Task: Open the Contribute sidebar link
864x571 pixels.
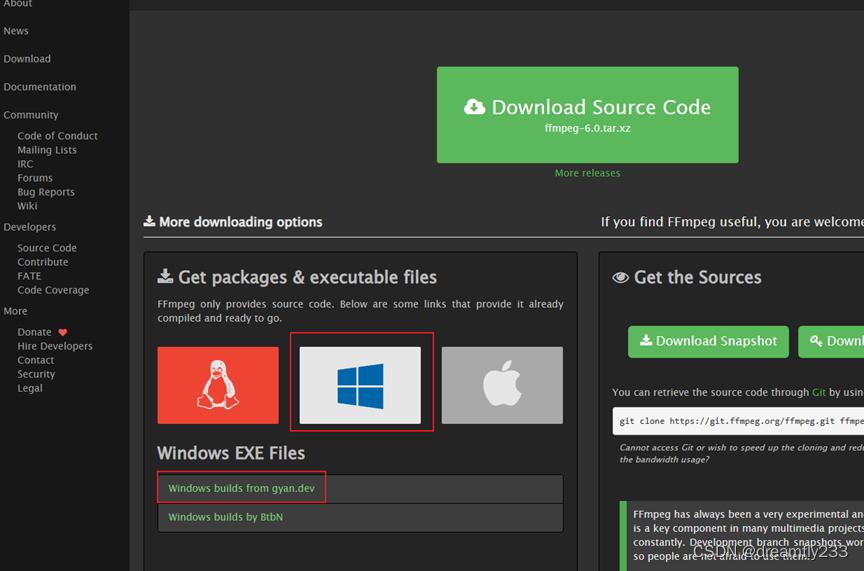Action: 42,262
